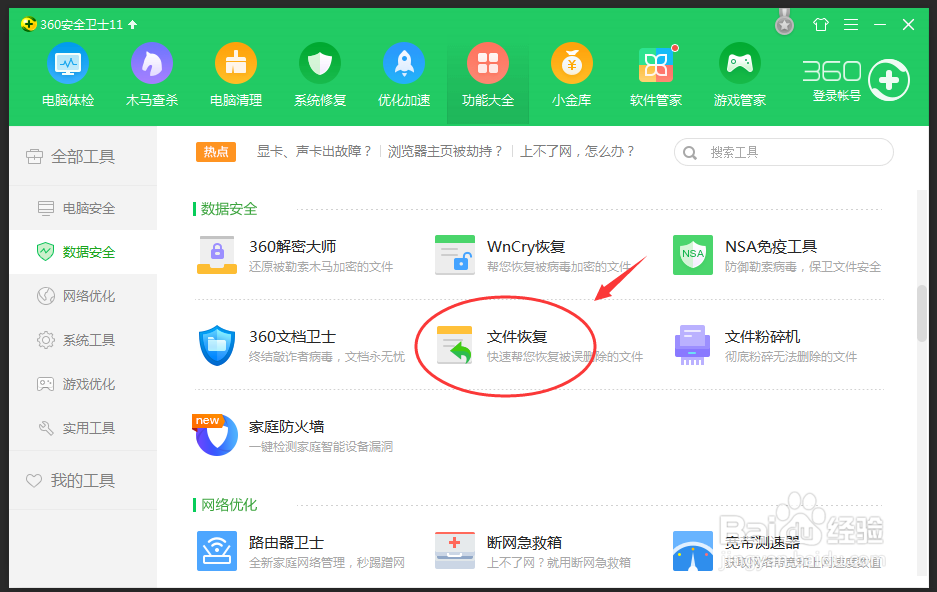Open 我的工具 in the sidebar

83,480
